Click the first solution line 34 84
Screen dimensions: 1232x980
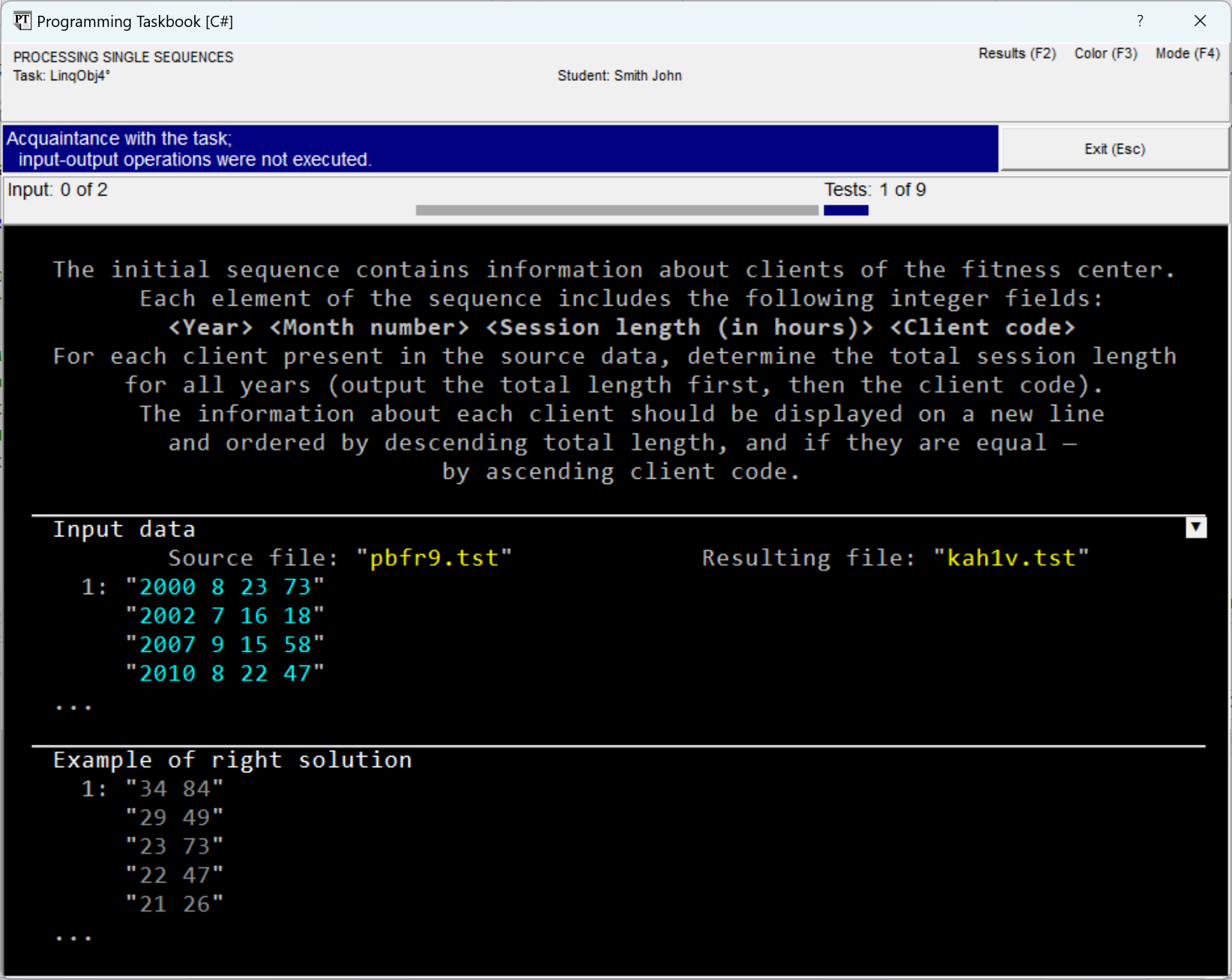click(175, 789)
